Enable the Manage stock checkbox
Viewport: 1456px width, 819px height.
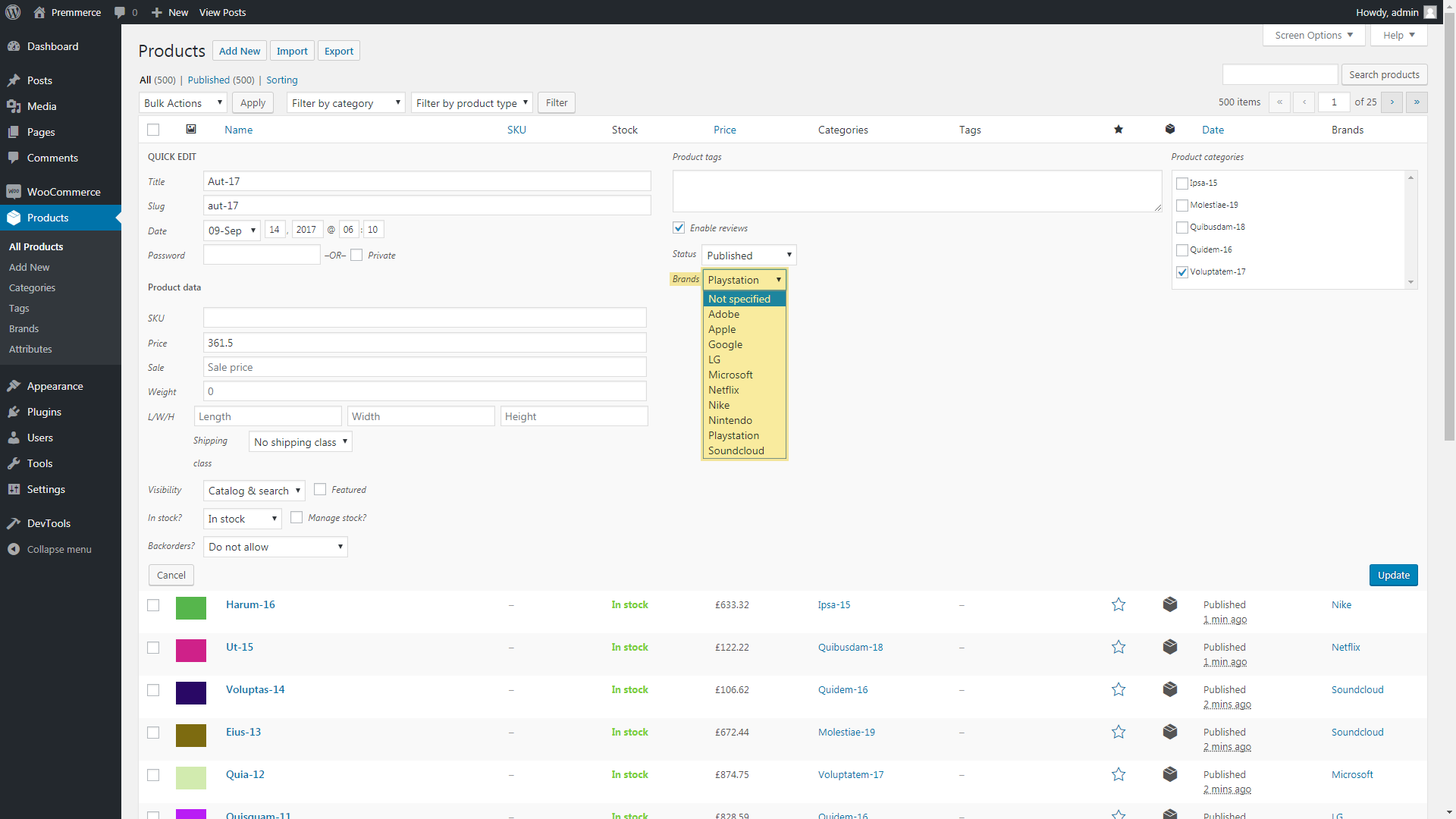click(x=297, y=517)
